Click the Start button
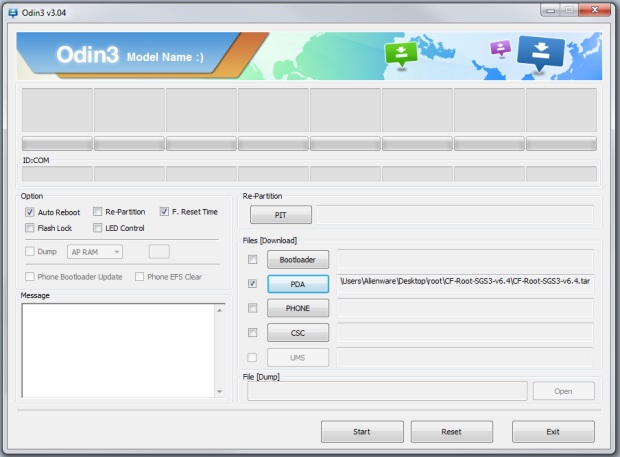The image size is (620, 457). (362, 432)
